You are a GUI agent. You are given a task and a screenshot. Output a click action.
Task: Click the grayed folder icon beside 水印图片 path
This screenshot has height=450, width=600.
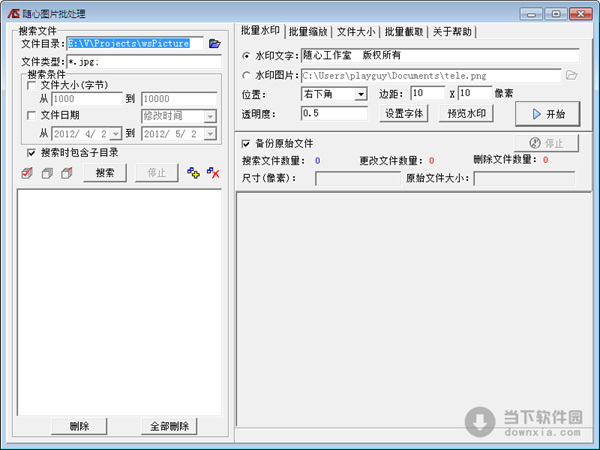572,75
